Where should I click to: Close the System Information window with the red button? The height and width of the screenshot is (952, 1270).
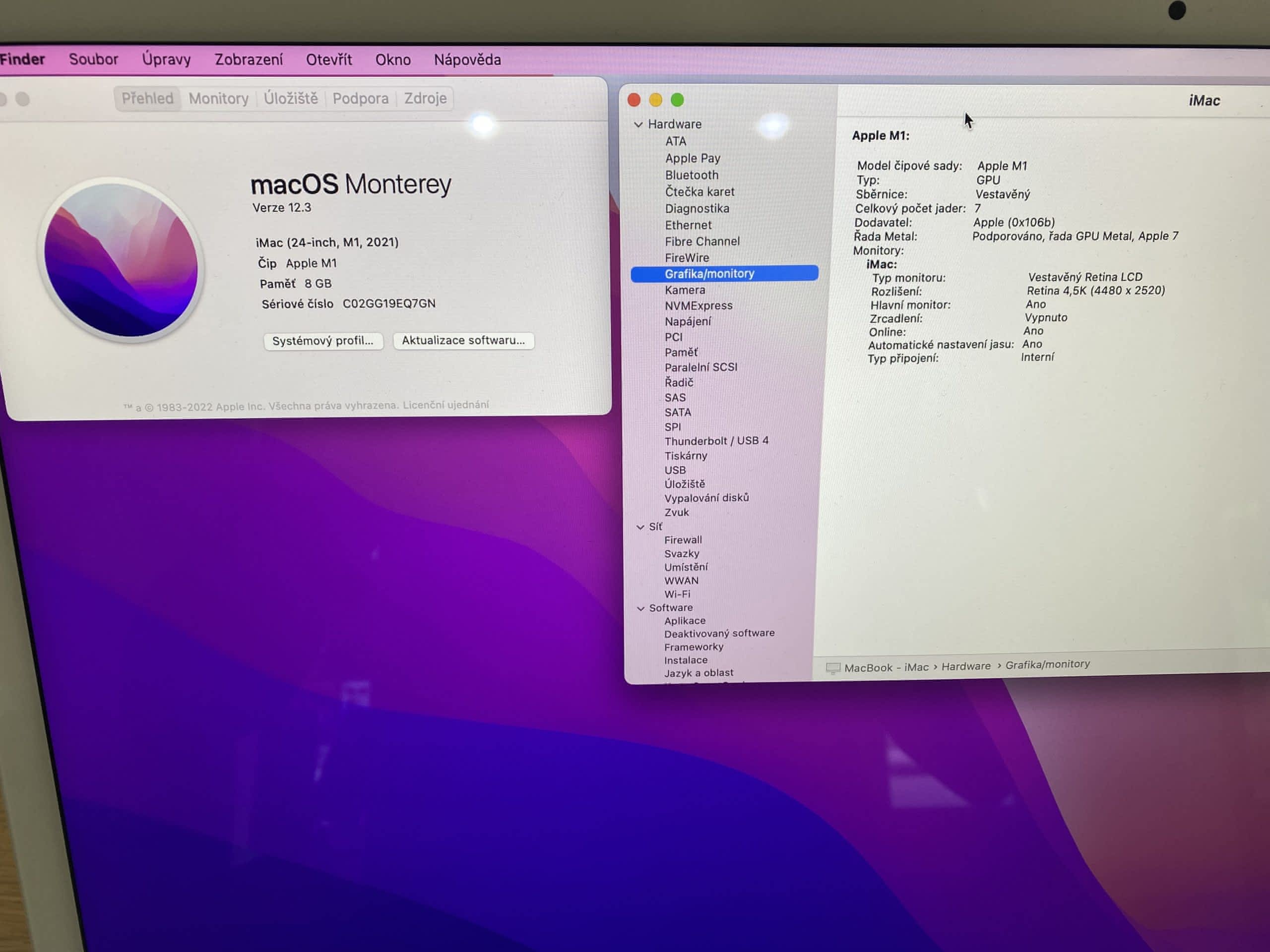(x=634, y=100)
